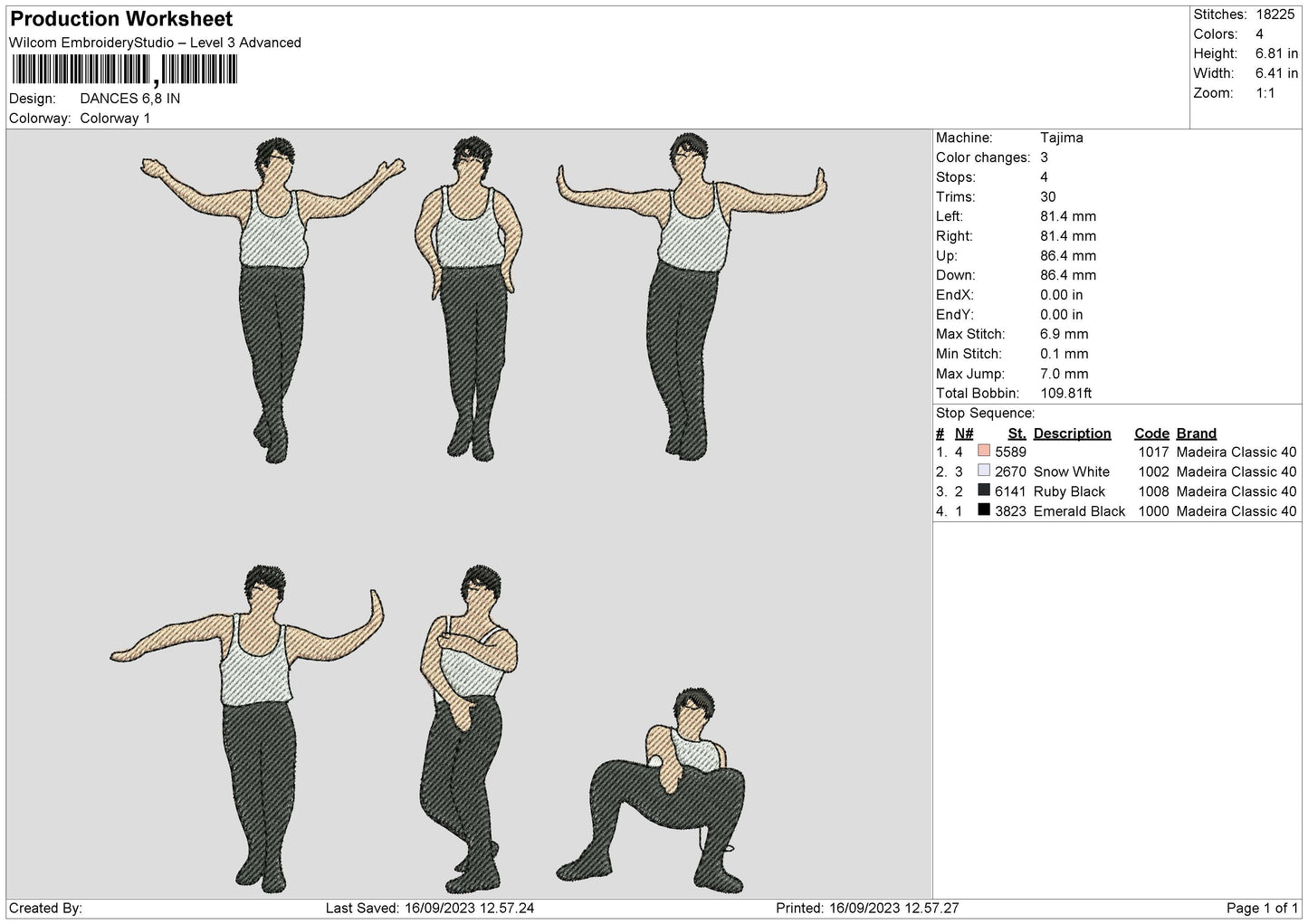
Task: Click the Zoom value '1:1'
Action: (1266, 93)
